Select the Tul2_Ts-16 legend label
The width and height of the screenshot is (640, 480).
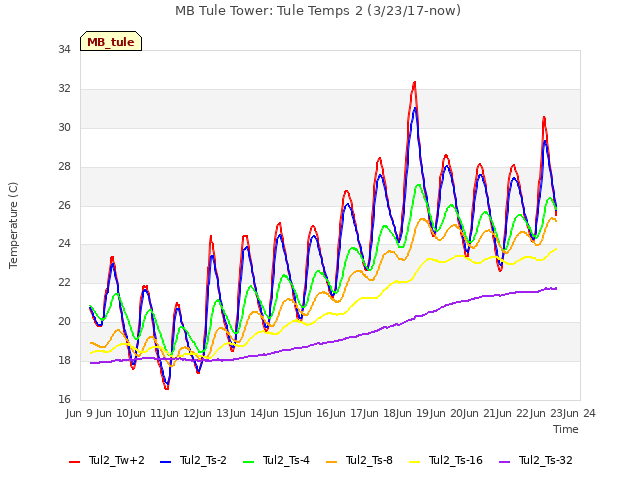456,460
